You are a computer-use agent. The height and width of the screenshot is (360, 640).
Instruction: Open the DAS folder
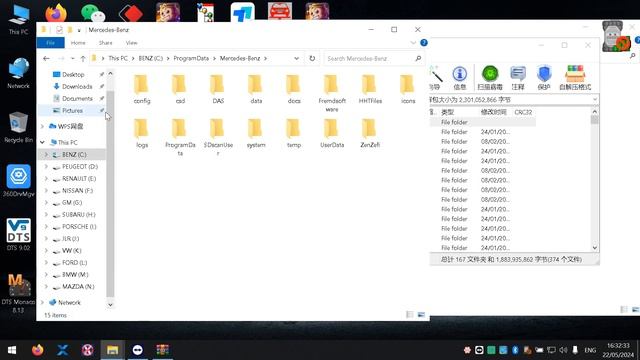point(218,89)
